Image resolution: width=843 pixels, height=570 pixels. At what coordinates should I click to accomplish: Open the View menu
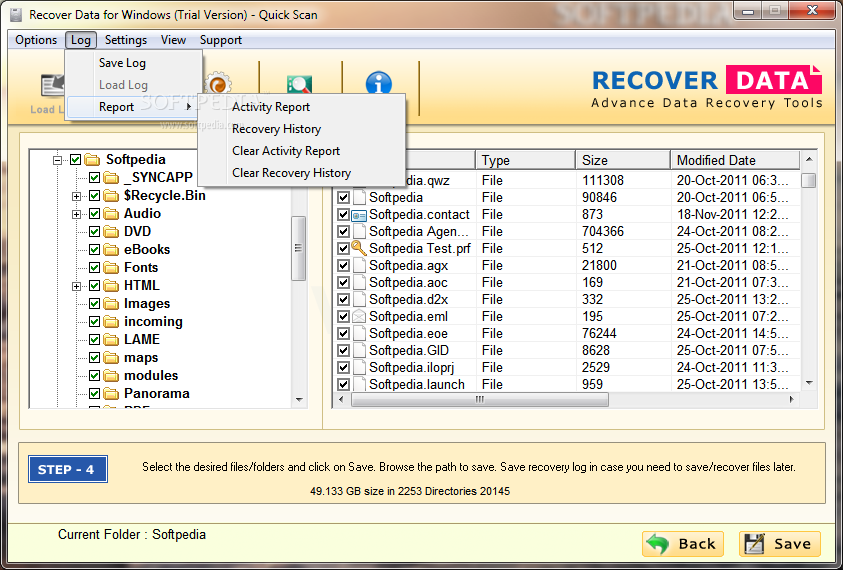pos(173,40)
